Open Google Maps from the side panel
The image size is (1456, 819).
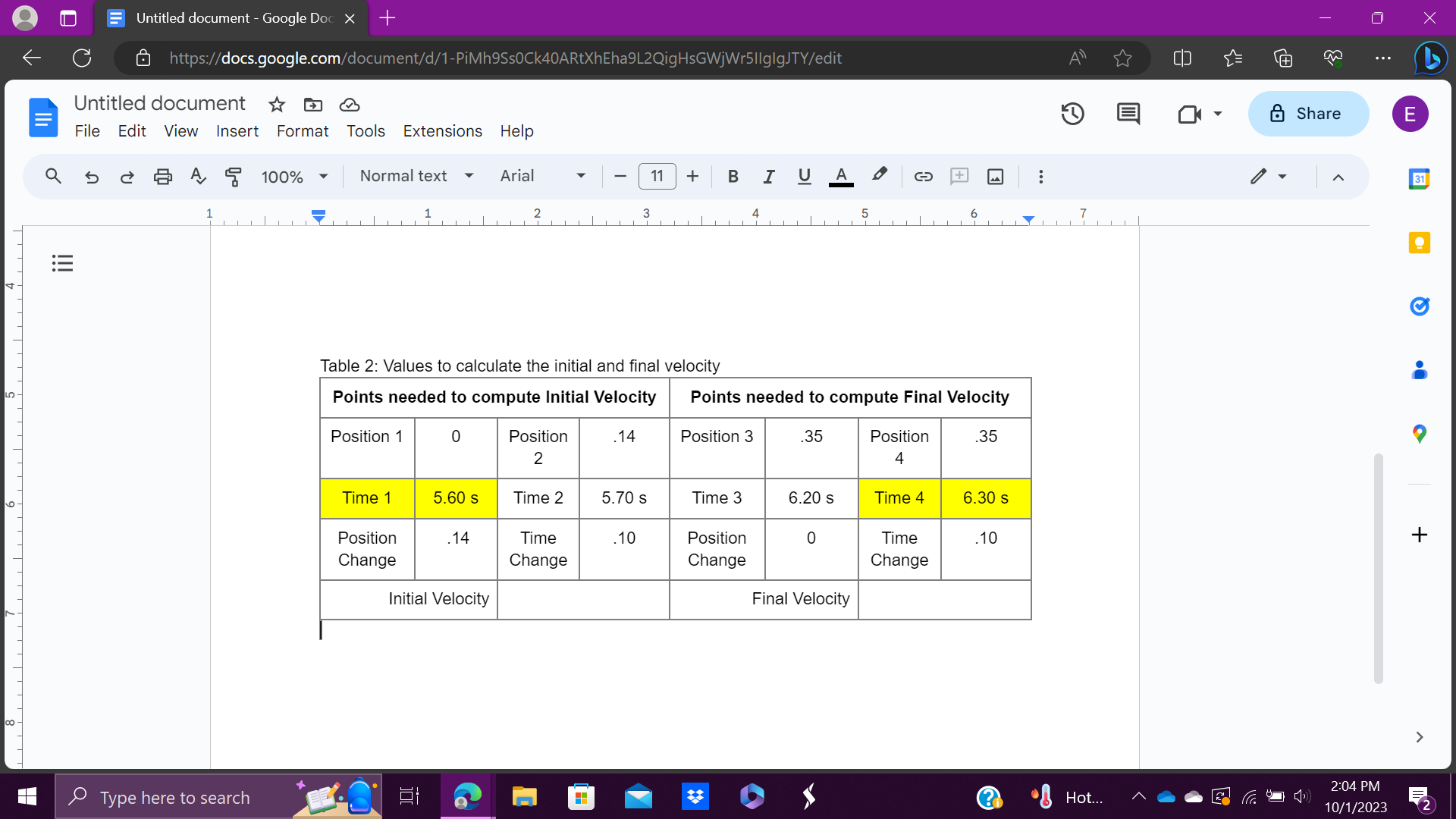[x=1420, y=433]
